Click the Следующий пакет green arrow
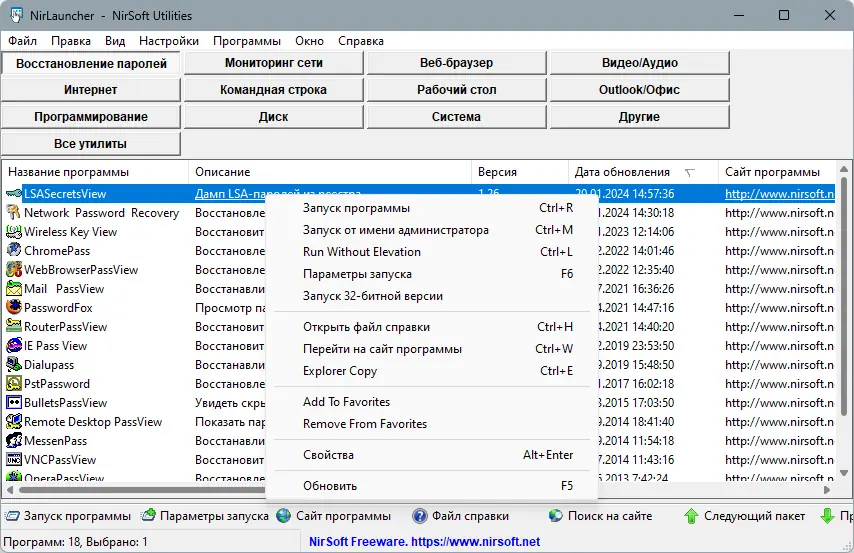Viewport: 854px width, 553px height. point(691,516)
